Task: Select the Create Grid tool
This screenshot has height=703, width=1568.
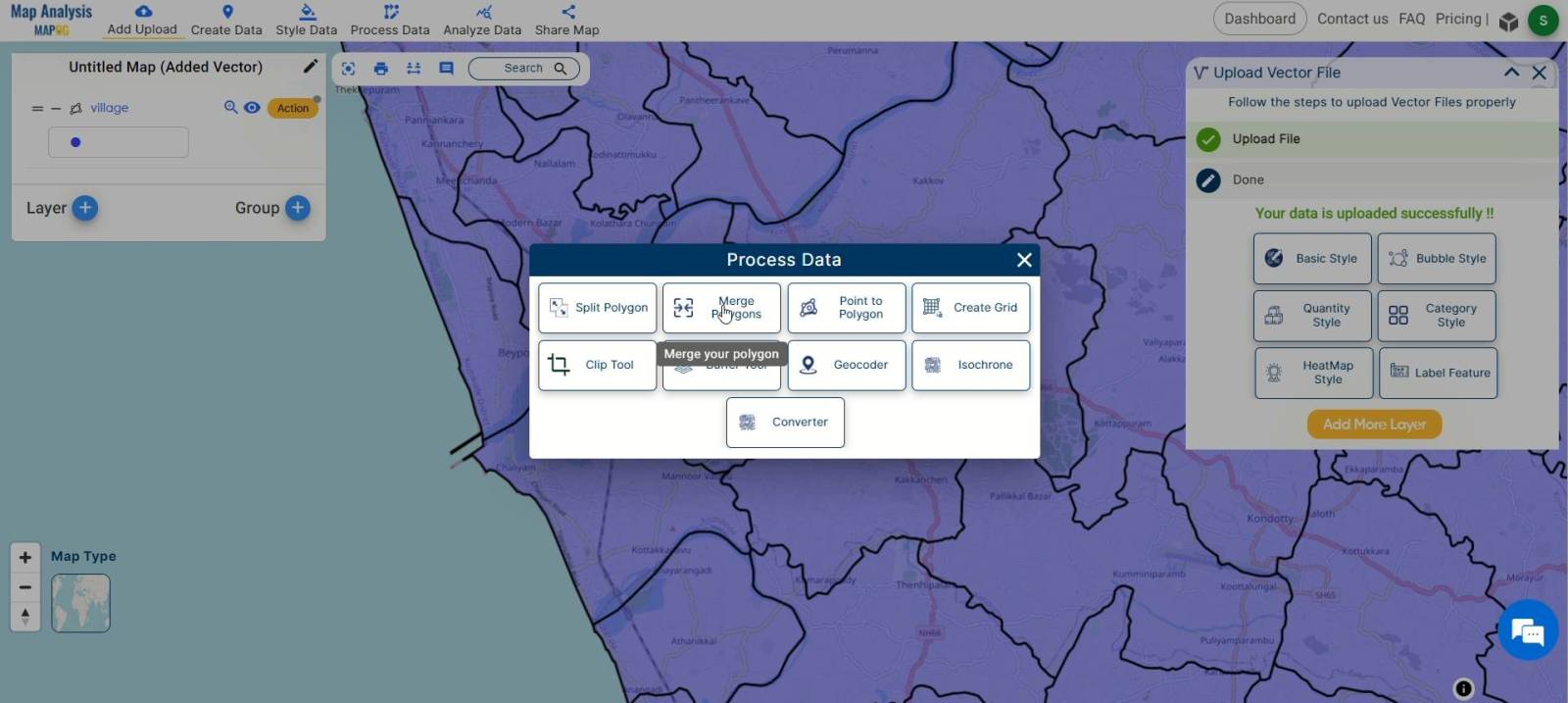Action: point(971,308)
